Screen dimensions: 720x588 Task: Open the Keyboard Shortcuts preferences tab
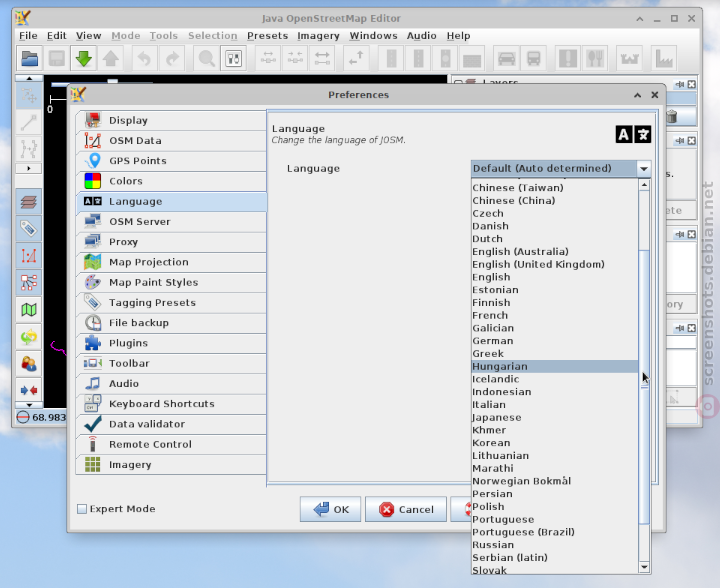coord(171,404)
